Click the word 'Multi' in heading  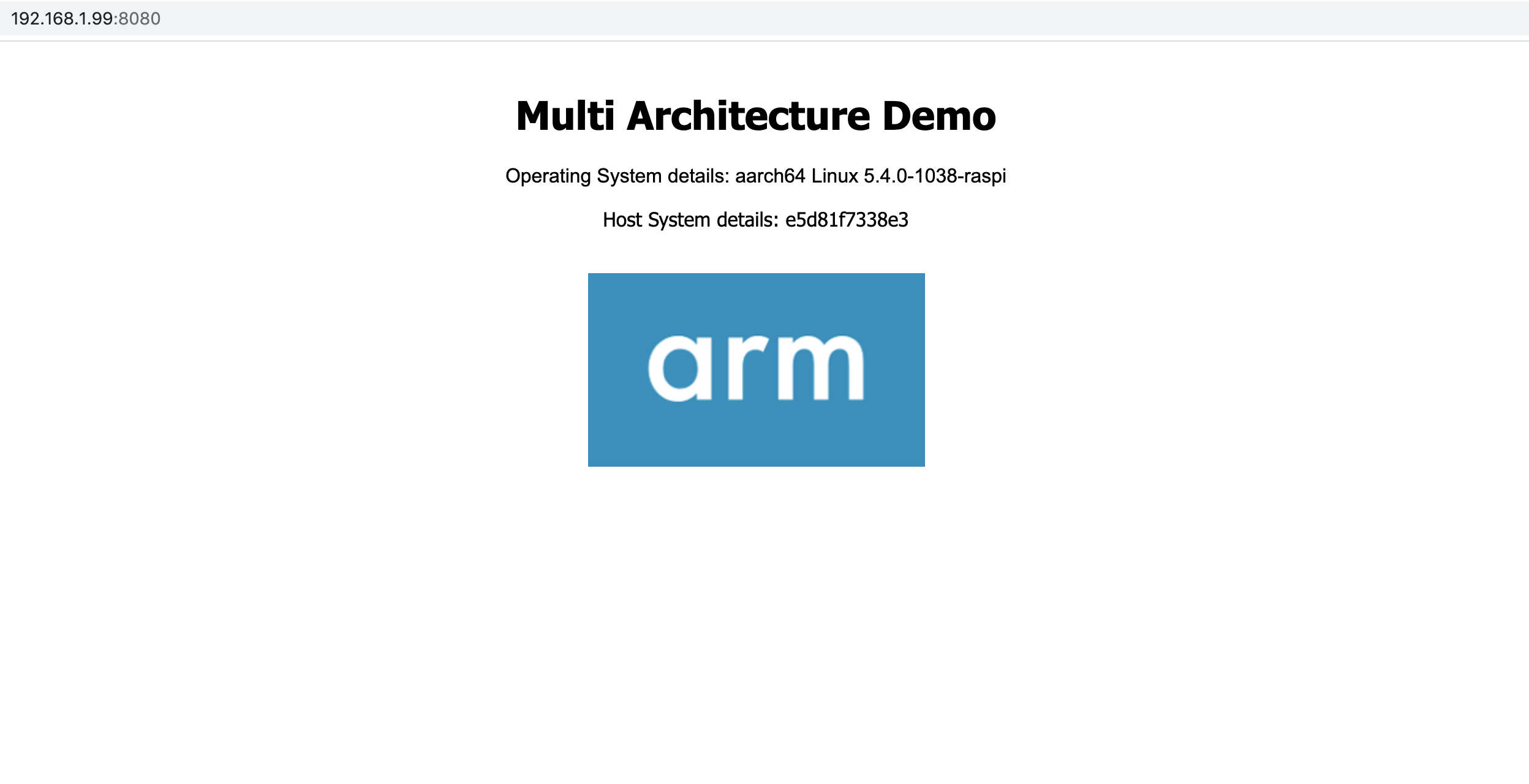565,116
